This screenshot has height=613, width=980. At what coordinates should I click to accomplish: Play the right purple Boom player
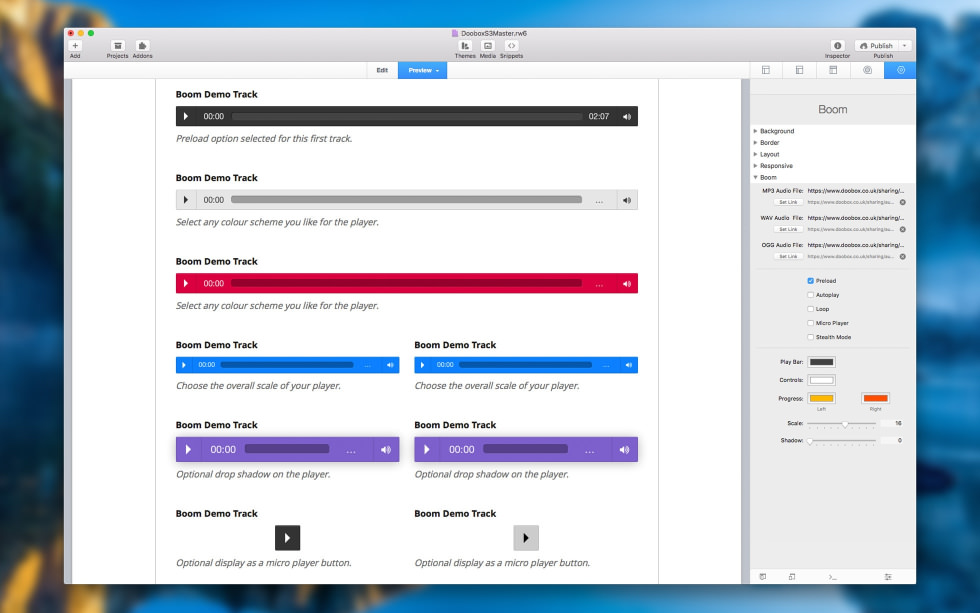427,449
